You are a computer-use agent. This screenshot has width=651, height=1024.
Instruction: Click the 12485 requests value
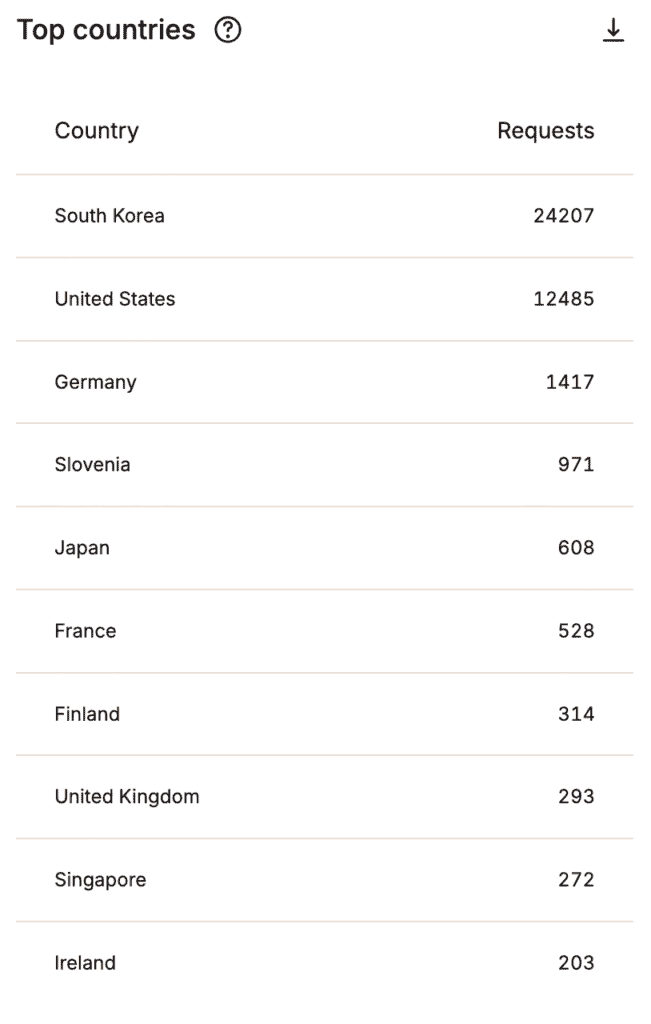(x=564, y=299)
